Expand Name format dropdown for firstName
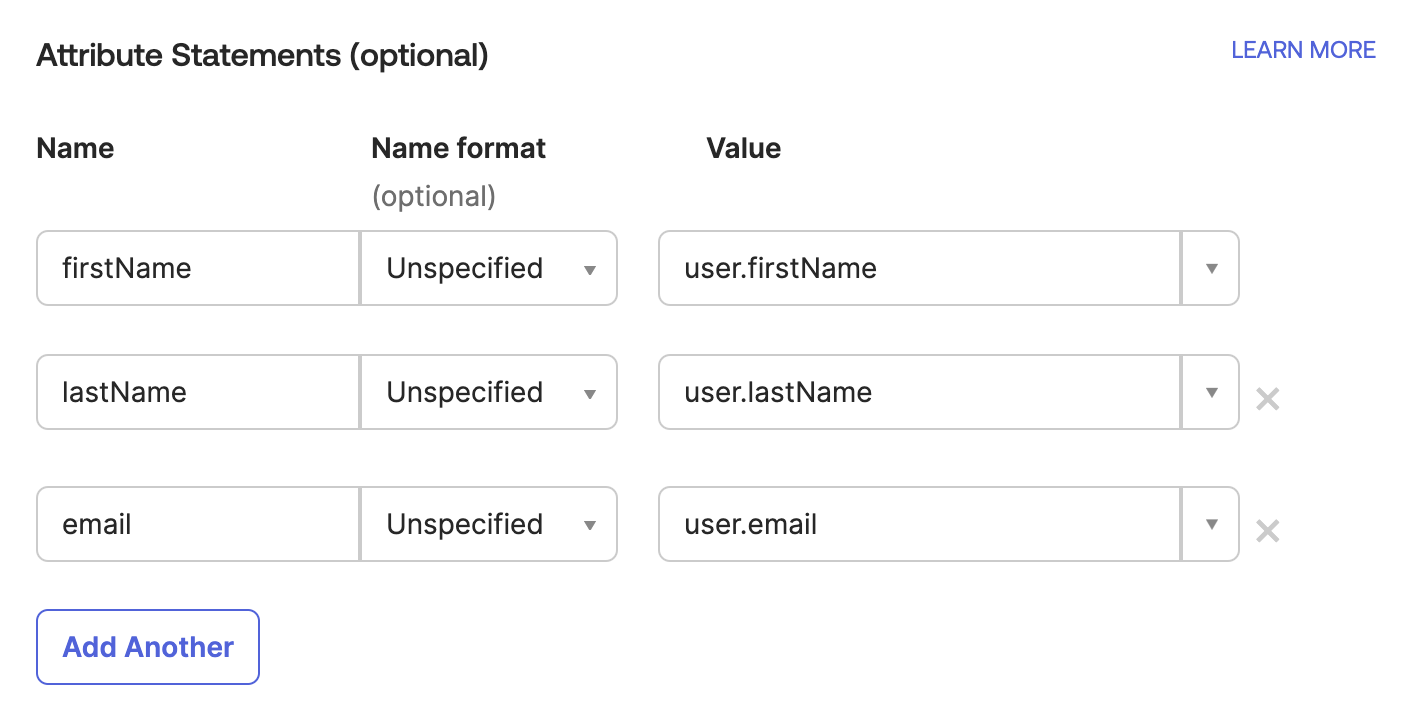The image size is (1422, 726). [x=489, y=269]
